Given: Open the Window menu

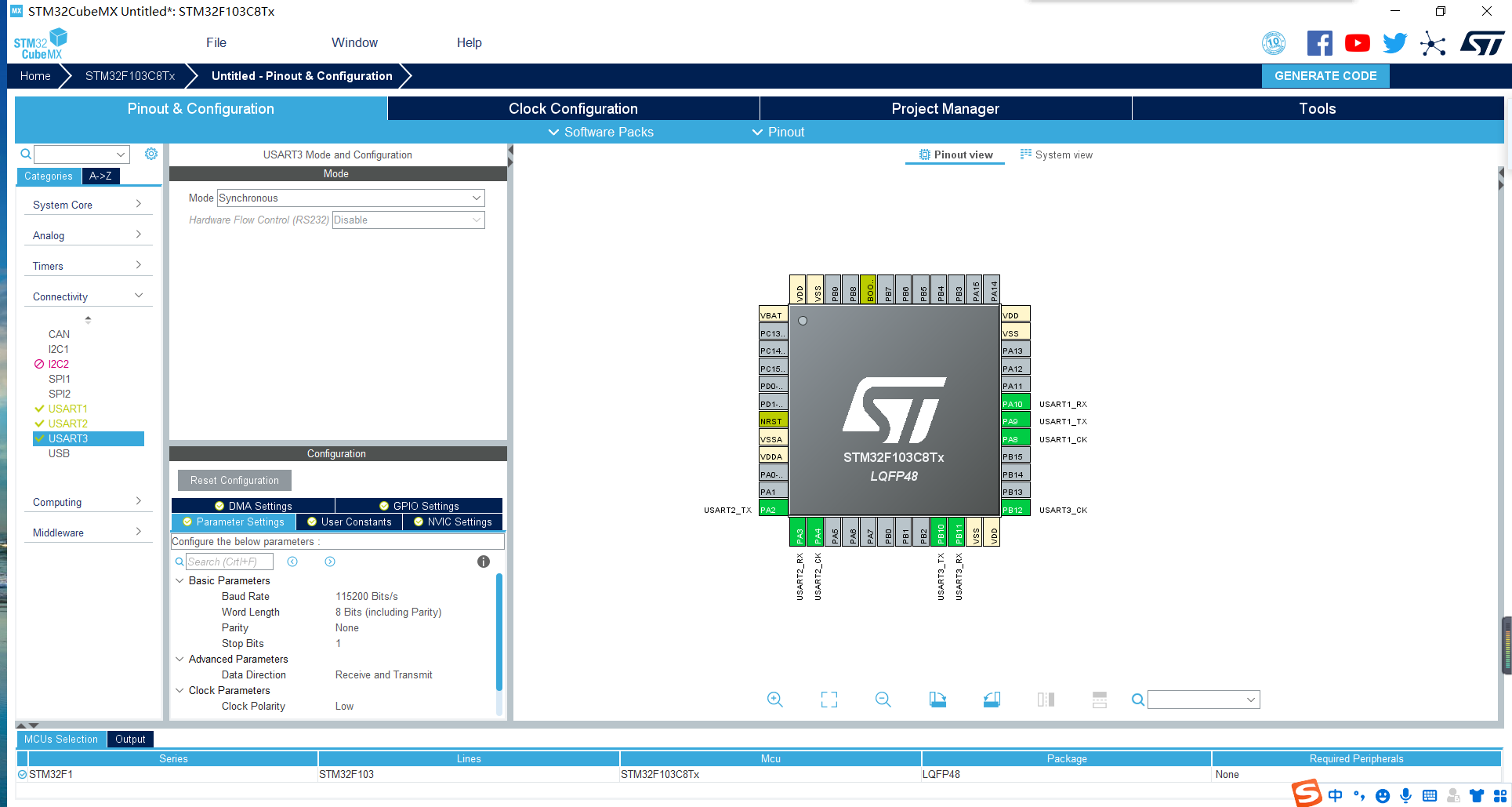Looking at the screenshot, I should pos(354,43).
